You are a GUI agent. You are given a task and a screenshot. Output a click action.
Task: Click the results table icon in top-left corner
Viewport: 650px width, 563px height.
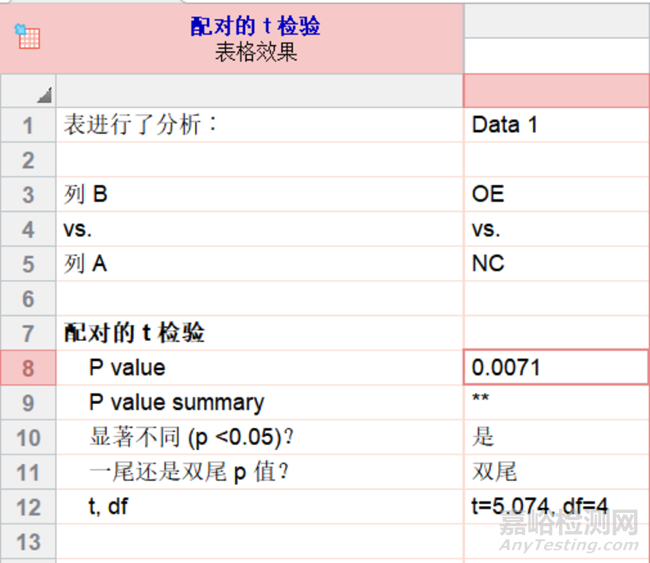tap(27, 37)
